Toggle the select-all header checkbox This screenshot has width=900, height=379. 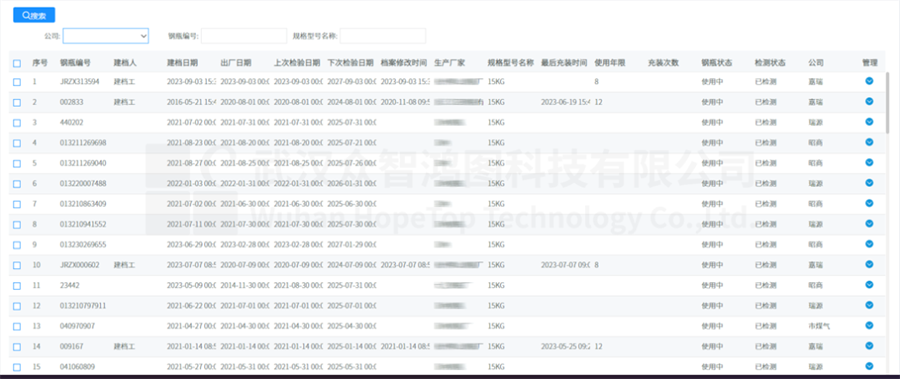coord(17,63)
